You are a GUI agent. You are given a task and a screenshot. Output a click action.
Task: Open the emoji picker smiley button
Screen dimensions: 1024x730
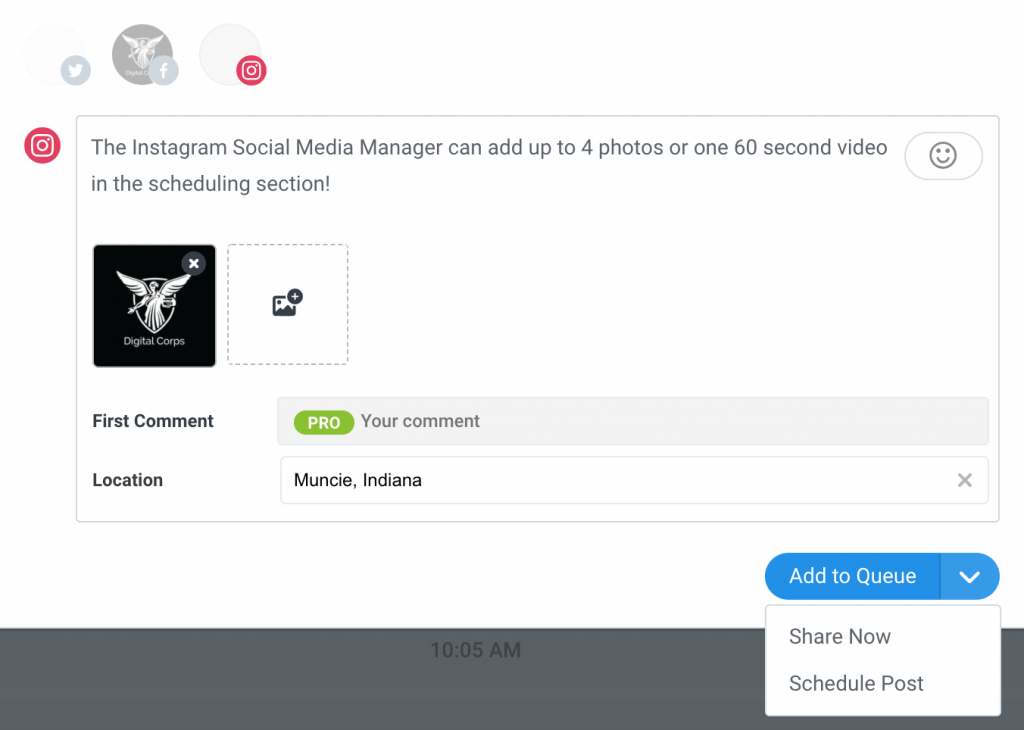click(942, 156)
